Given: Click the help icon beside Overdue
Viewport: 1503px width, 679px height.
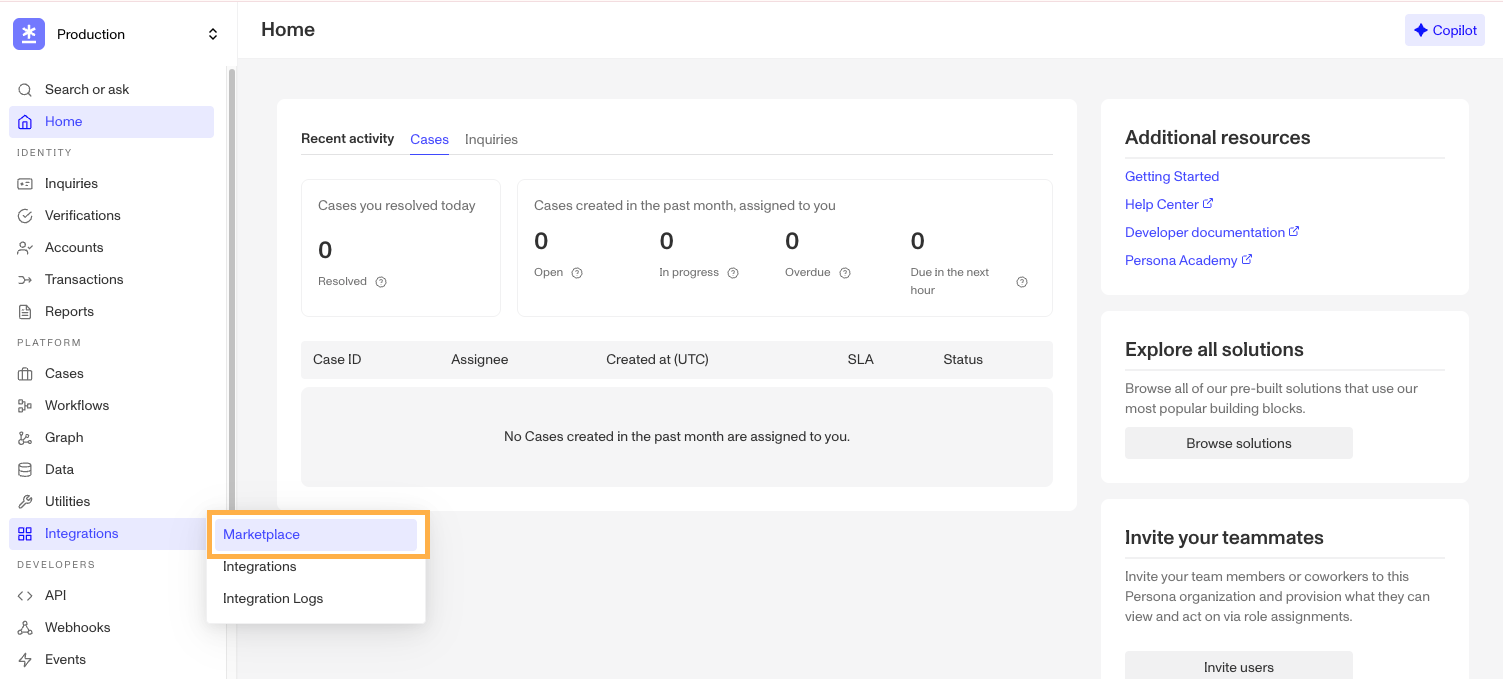Looking at the screenshot, I should click(x=845, y=273).
